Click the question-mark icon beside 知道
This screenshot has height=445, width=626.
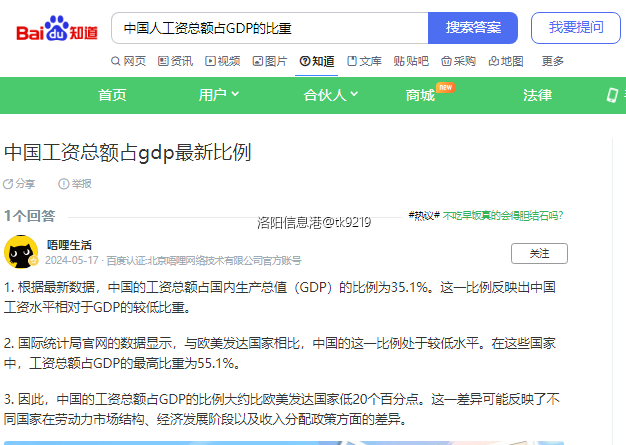coord(305,61)
